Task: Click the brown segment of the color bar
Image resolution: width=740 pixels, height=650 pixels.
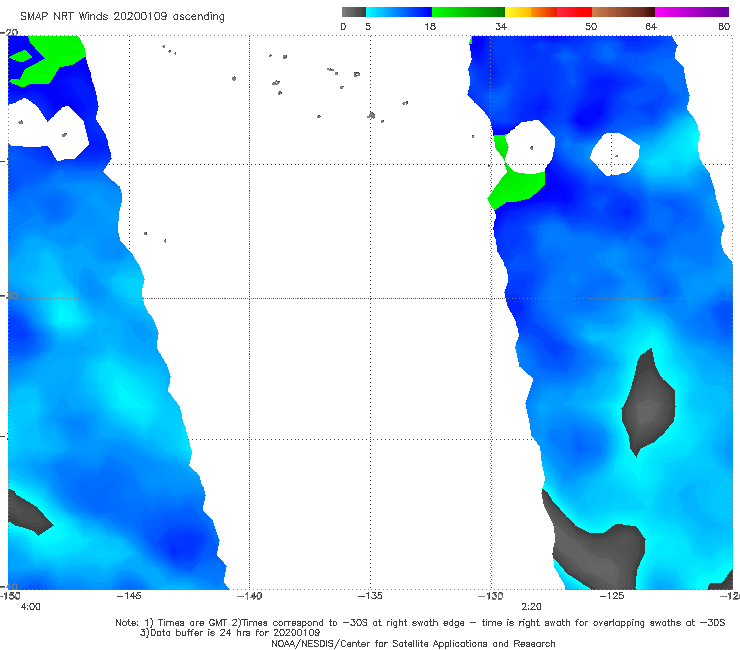Action: click(623, 12)
